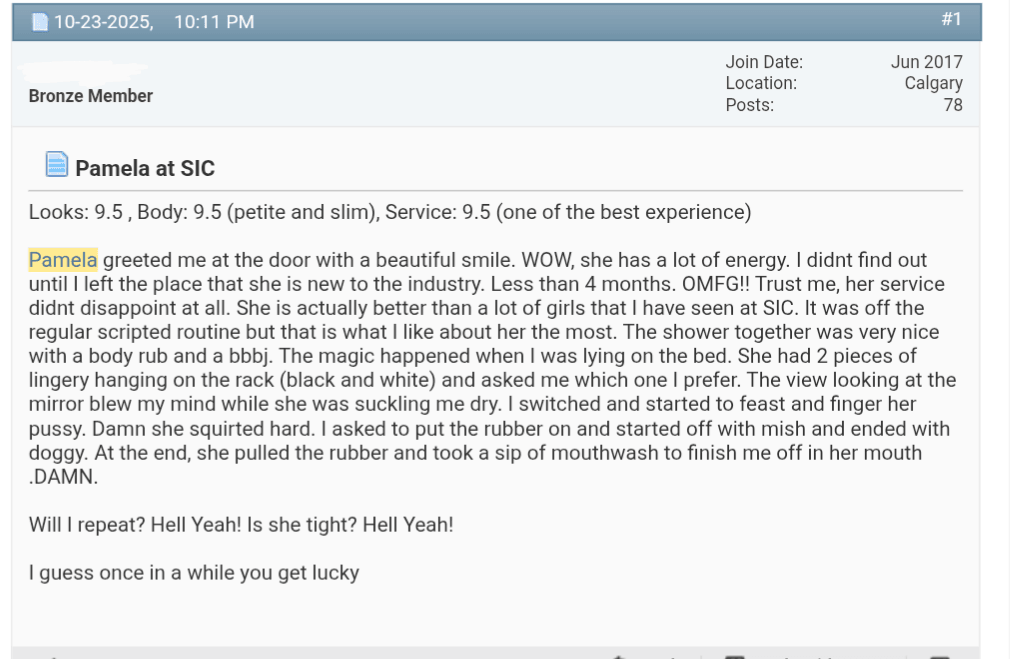Click the document icon beside the post title

click(x=57, y=165)
